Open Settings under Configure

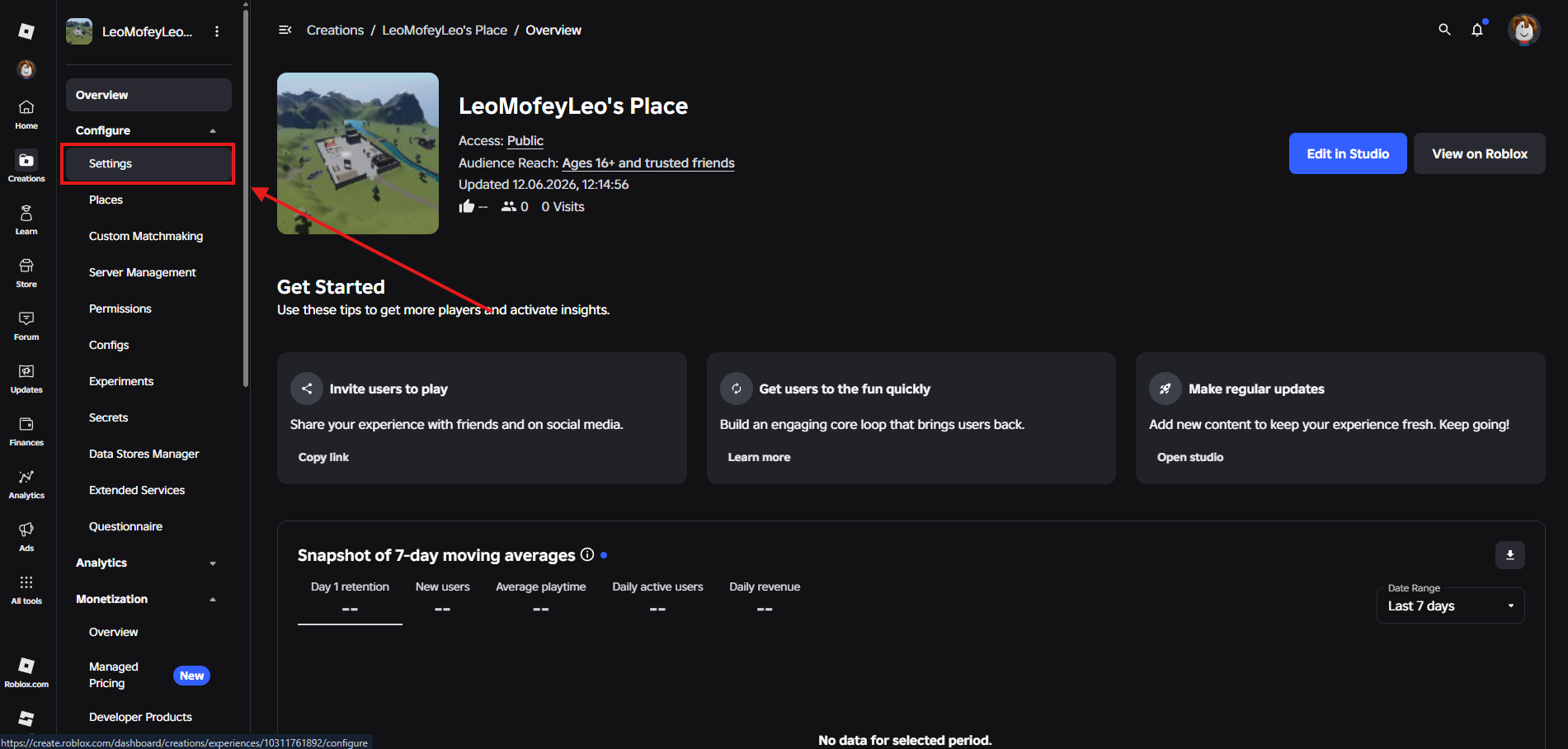pyautogui.click(x=148, y=163)
